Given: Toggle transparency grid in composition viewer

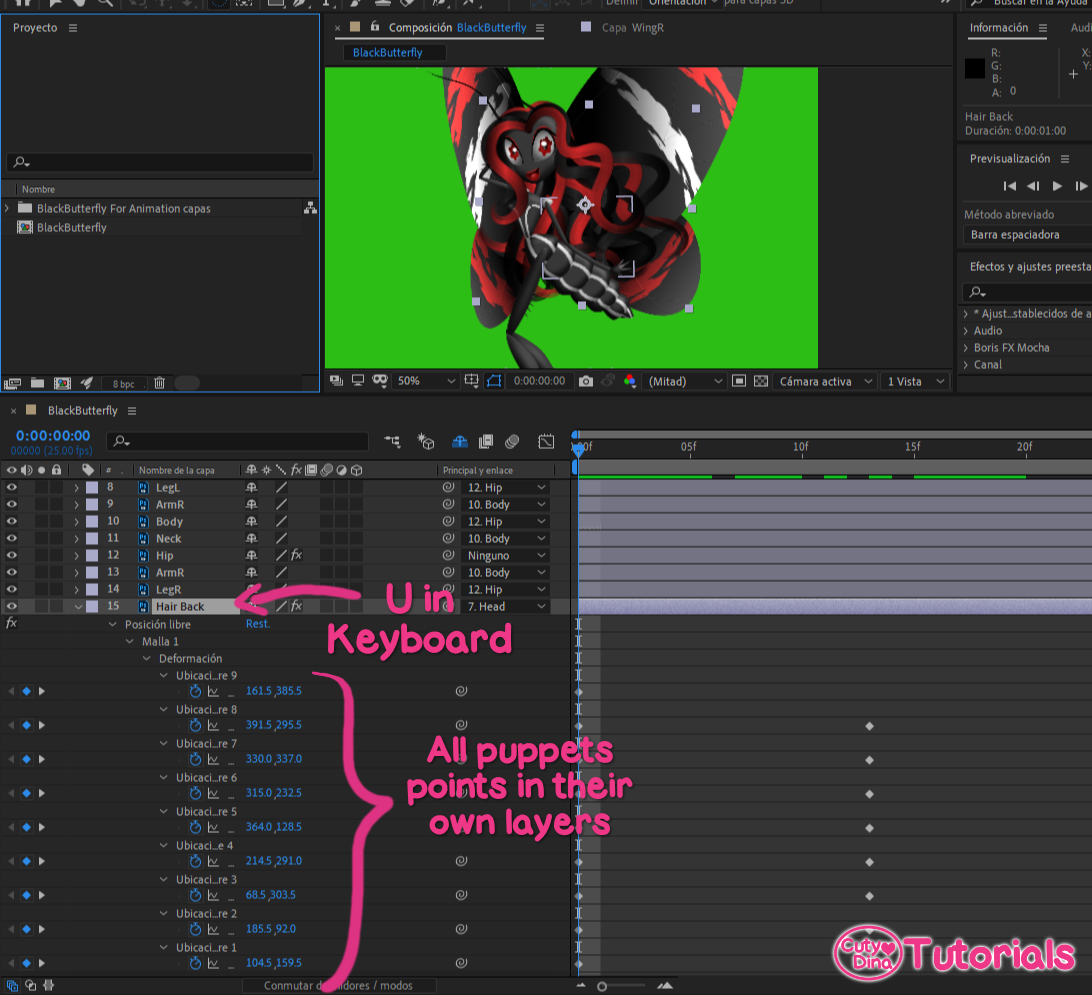Looking at the screenshot, I should point(761,381).
